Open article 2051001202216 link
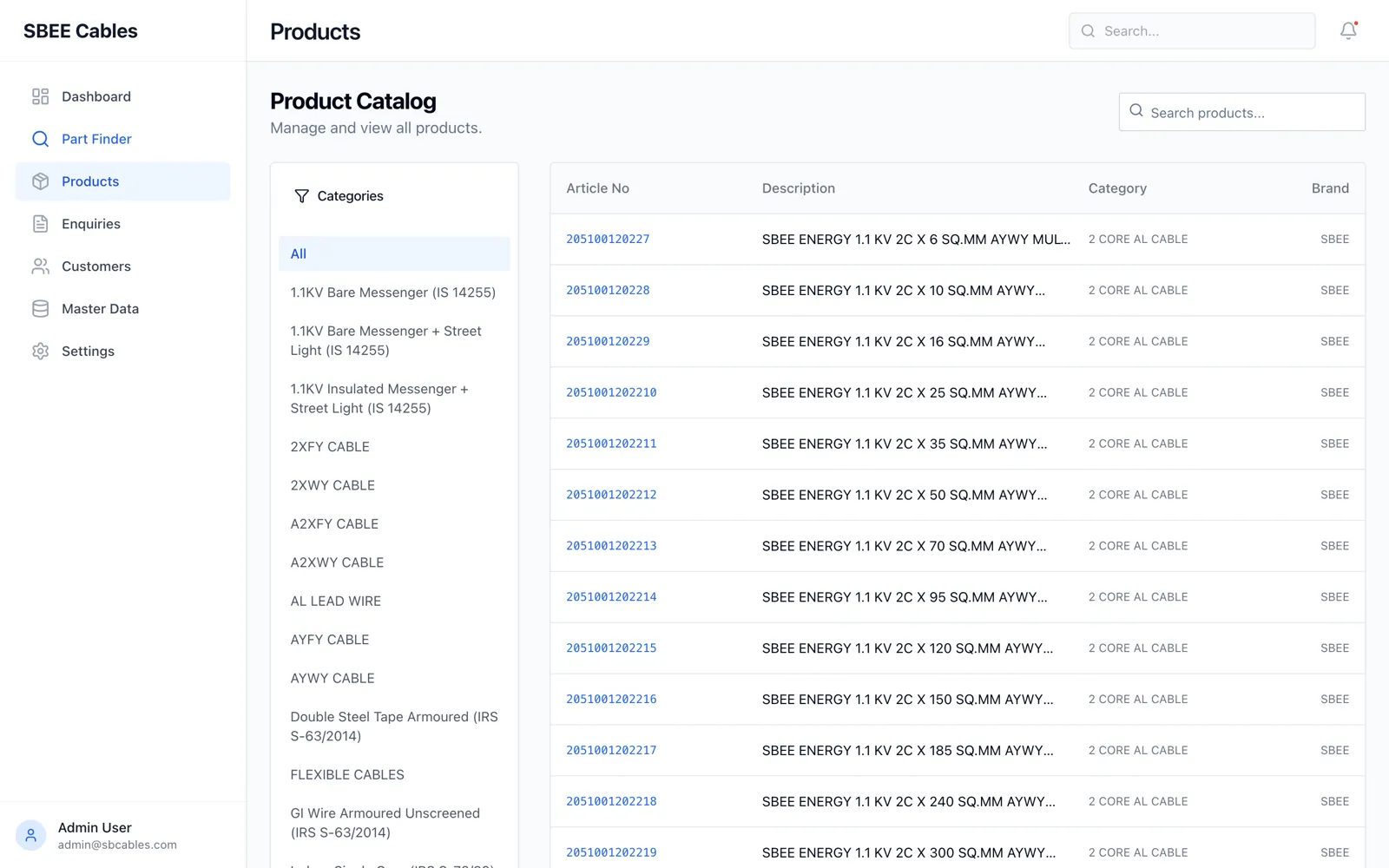 611,700
